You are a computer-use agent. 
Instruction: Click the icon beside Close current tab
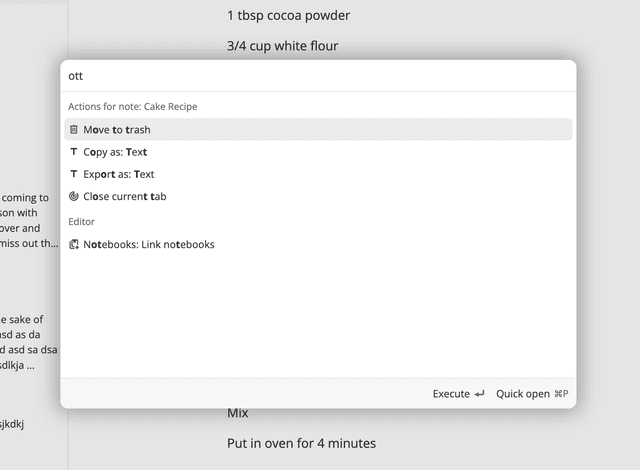coord(74,197)
